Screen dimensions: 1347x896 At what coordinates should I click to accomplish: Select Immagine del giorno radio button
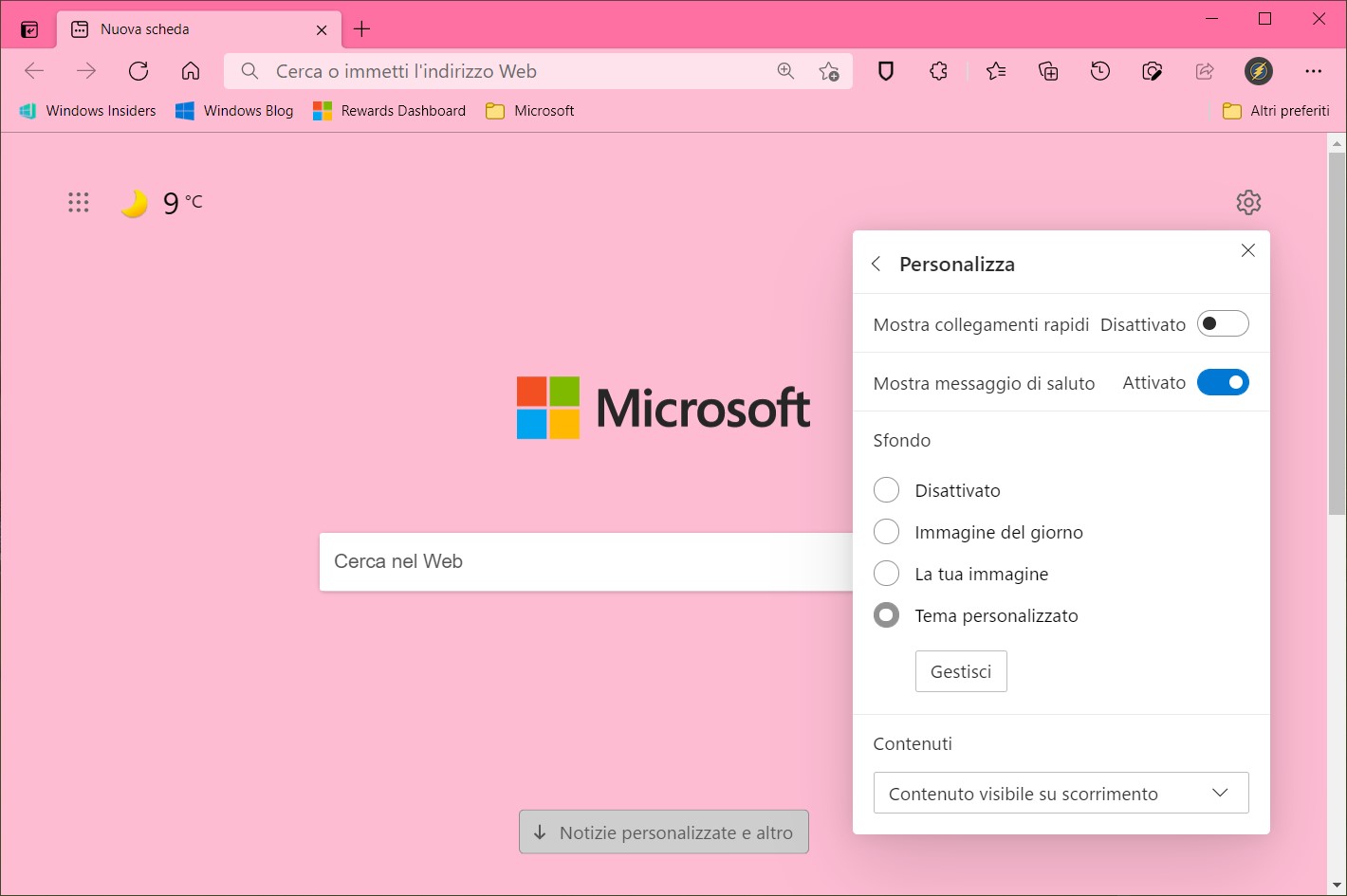pos(886,532)
